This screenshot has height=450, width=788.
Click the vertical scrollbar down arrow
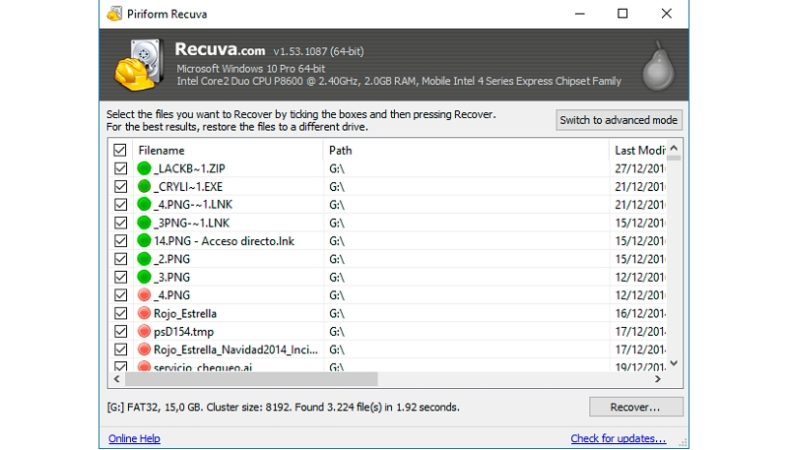674,364
